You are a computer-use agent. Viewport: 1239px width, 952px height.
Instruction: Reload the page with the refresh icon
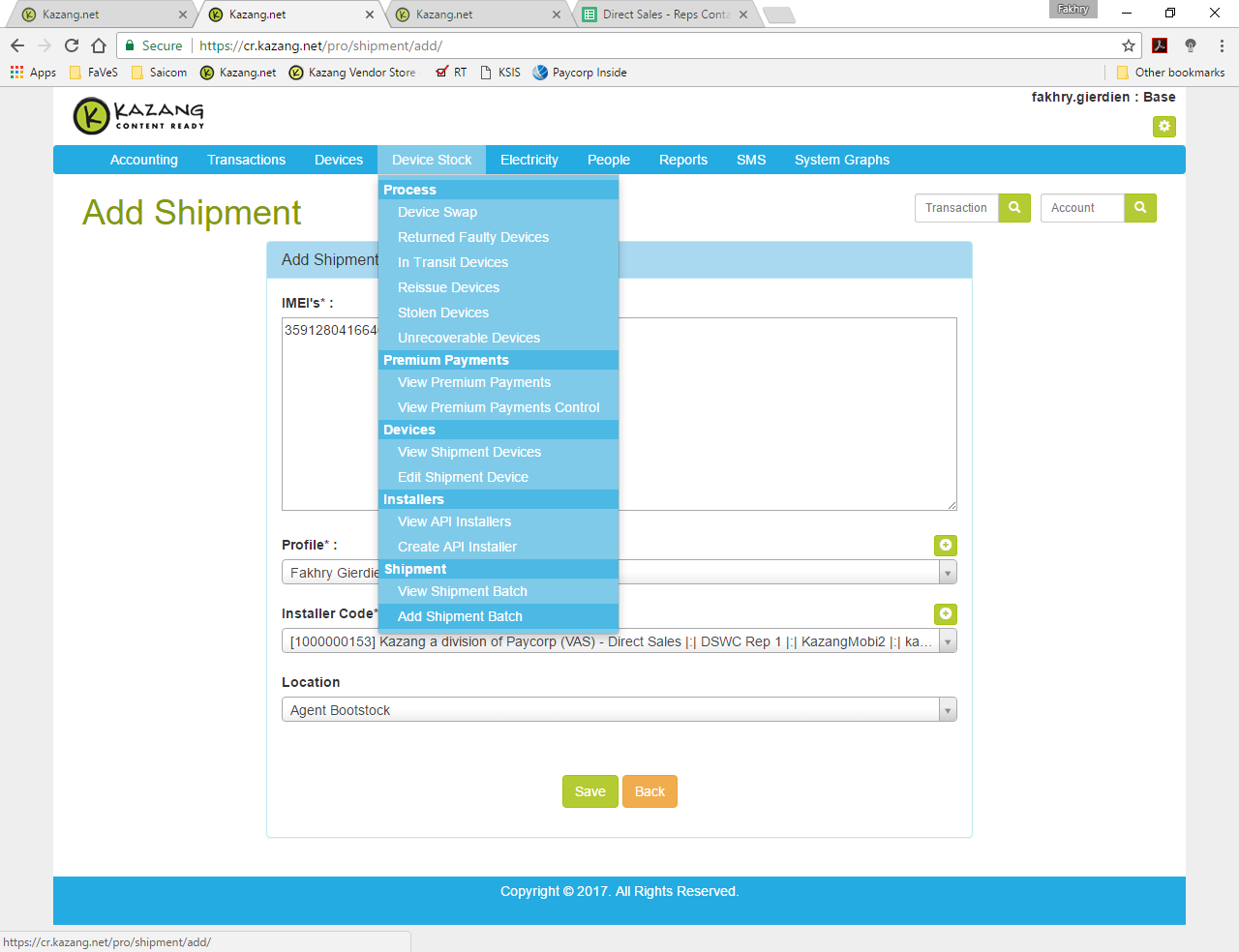tap(72, 45)
